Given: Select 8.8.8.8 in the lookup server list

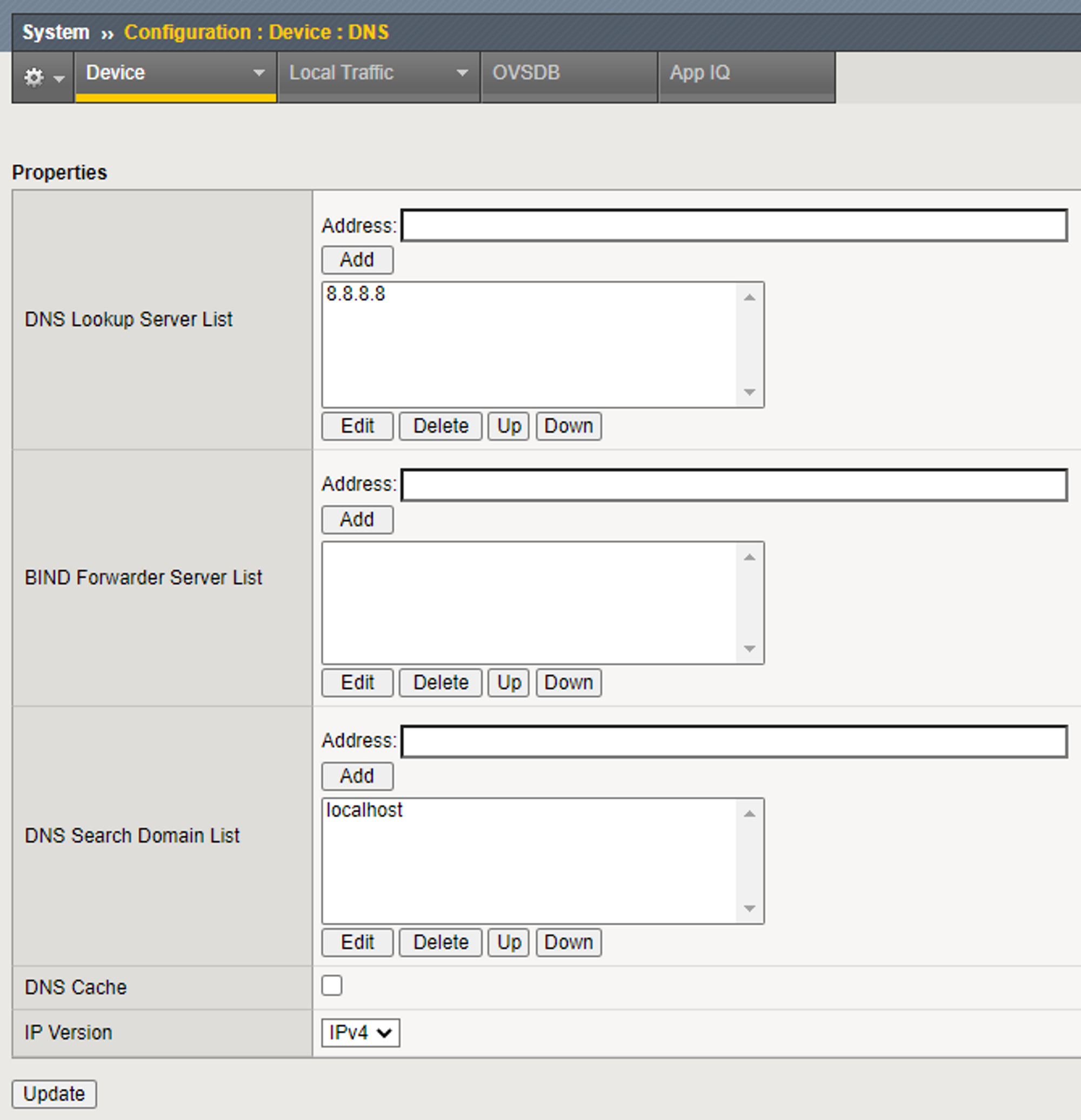Looking at the screenshot, I should (356, 294).
